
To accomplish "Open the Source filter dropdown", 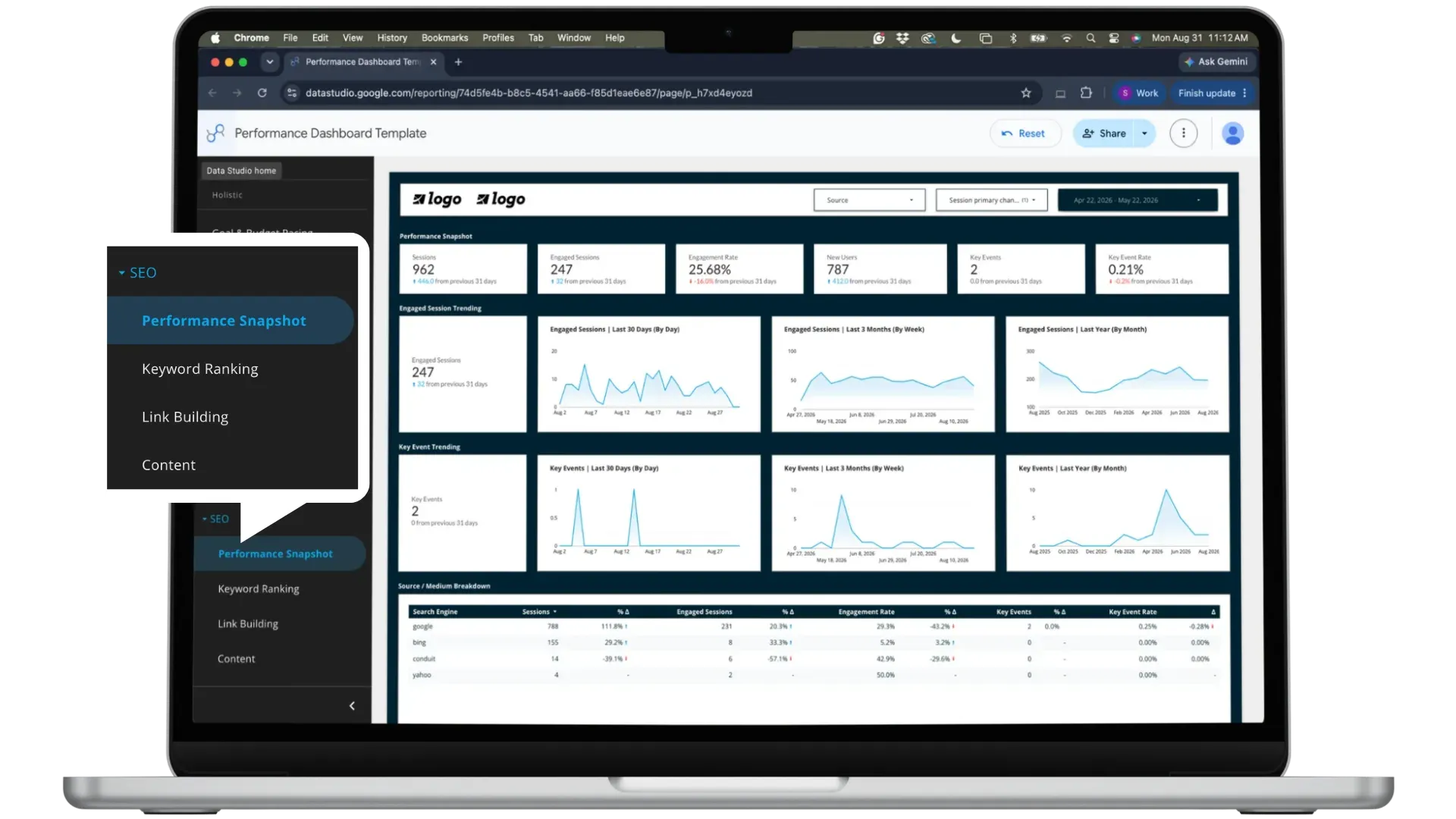I will click(x=869, y=200).
